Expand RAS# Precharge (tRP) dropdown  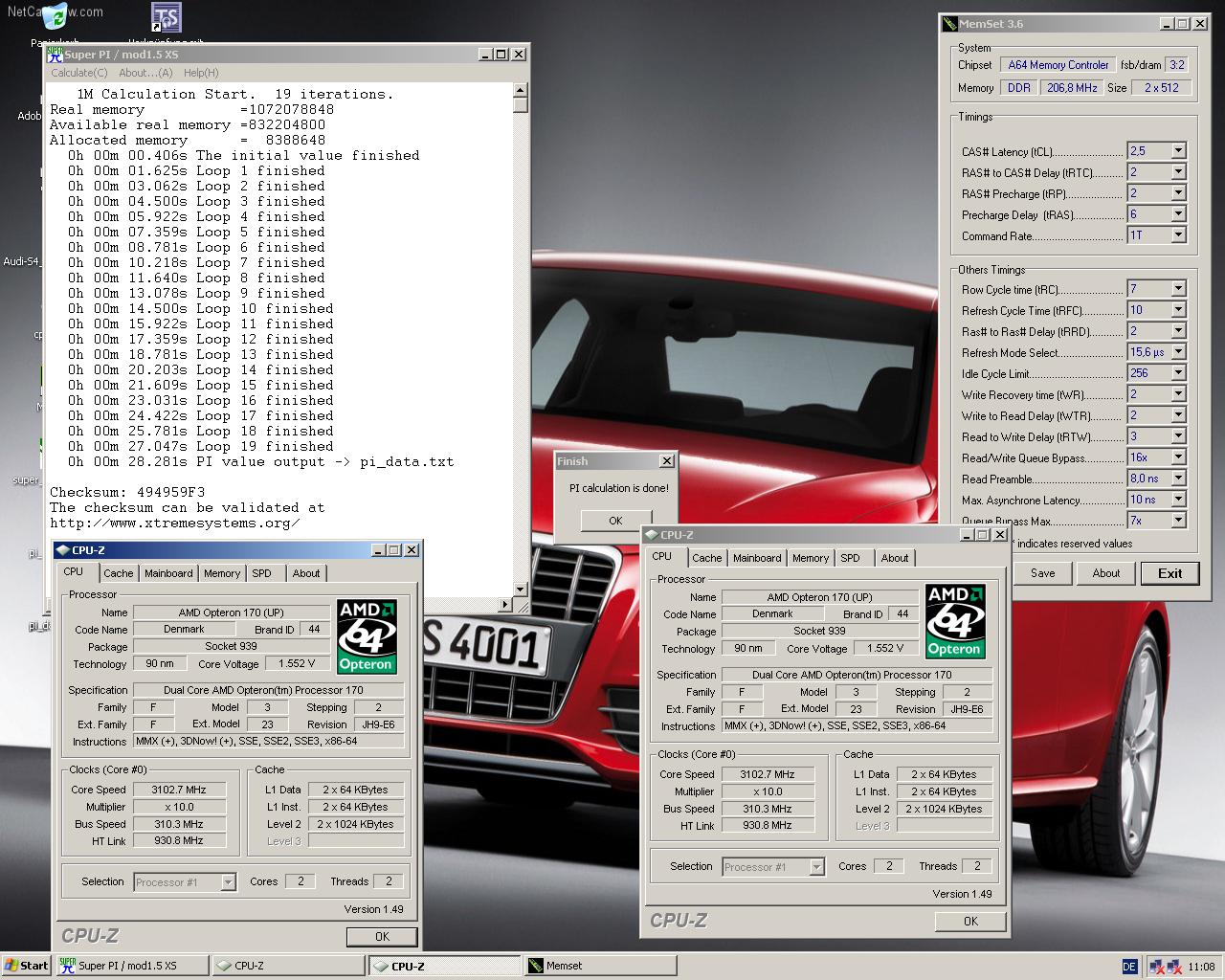coord(1178,193)
